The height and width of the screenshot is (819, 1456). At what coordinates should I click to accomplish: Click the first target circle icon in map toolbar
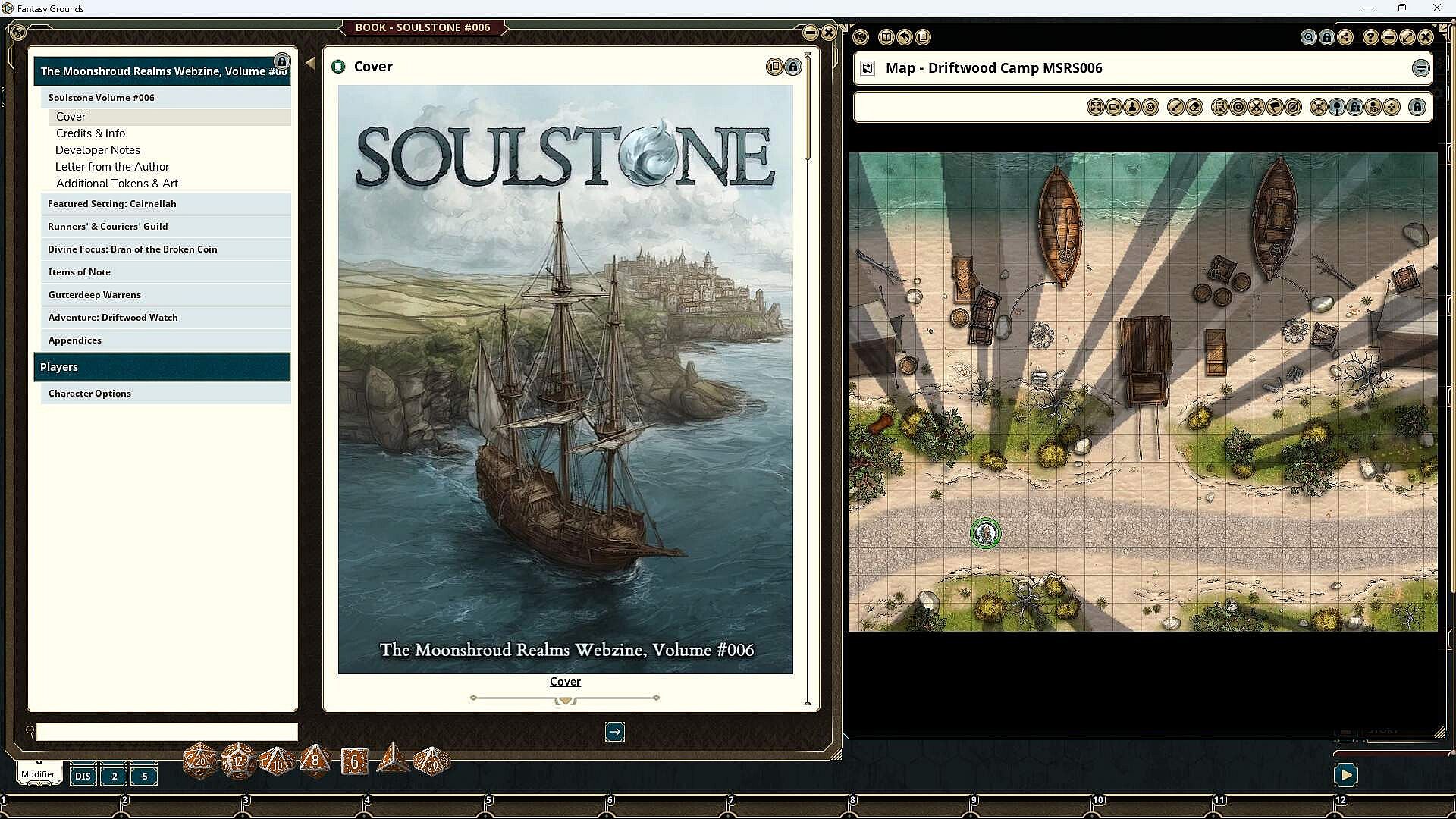[x=1150, y=108]
